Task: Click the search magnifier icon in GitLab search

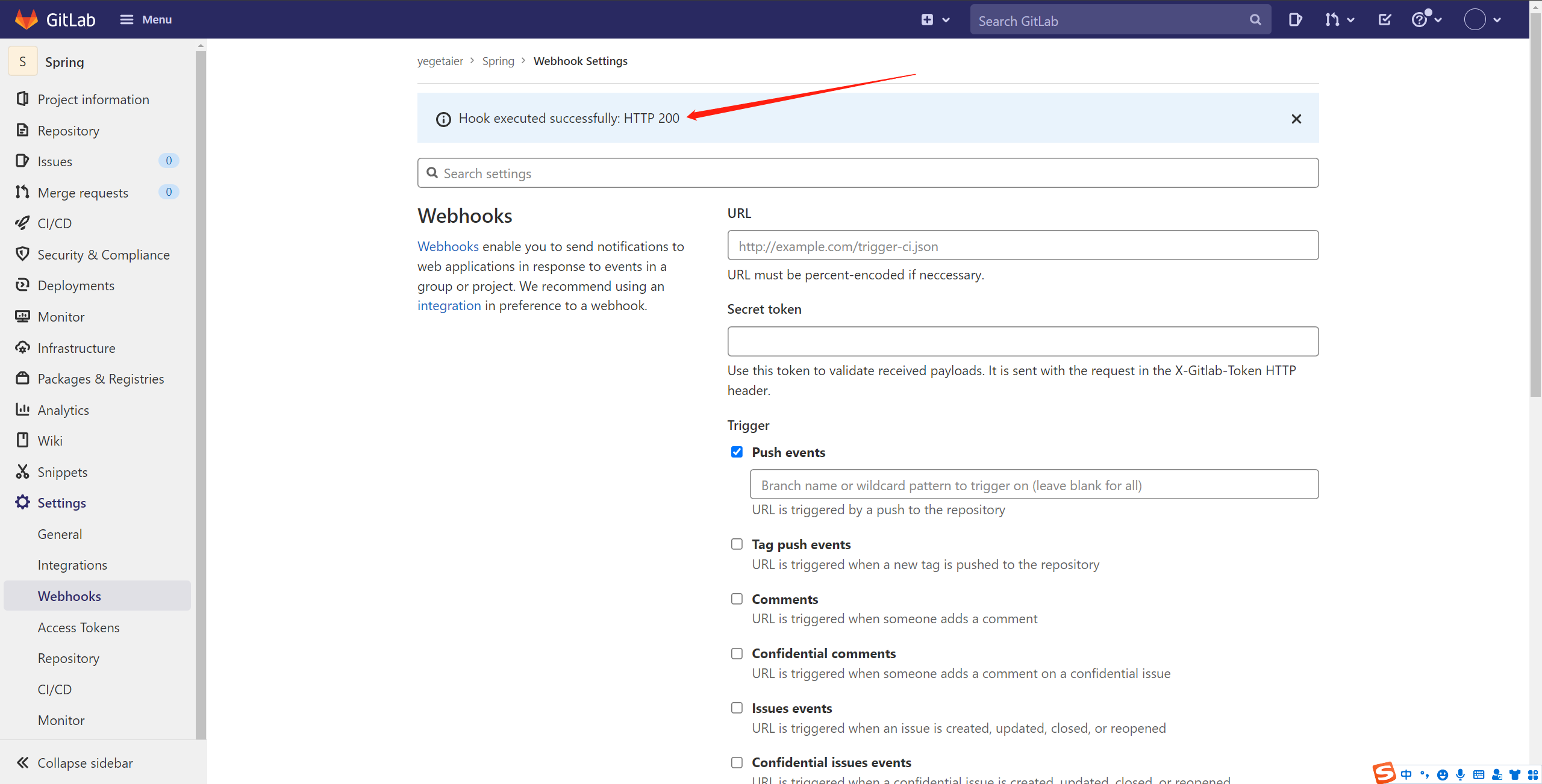Action: pyautogui.click(x=1255, y=20)
